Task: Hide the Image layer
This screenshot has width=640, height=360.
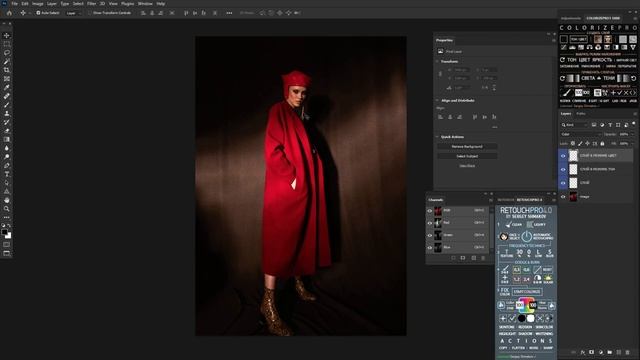Action: [563, 197]
